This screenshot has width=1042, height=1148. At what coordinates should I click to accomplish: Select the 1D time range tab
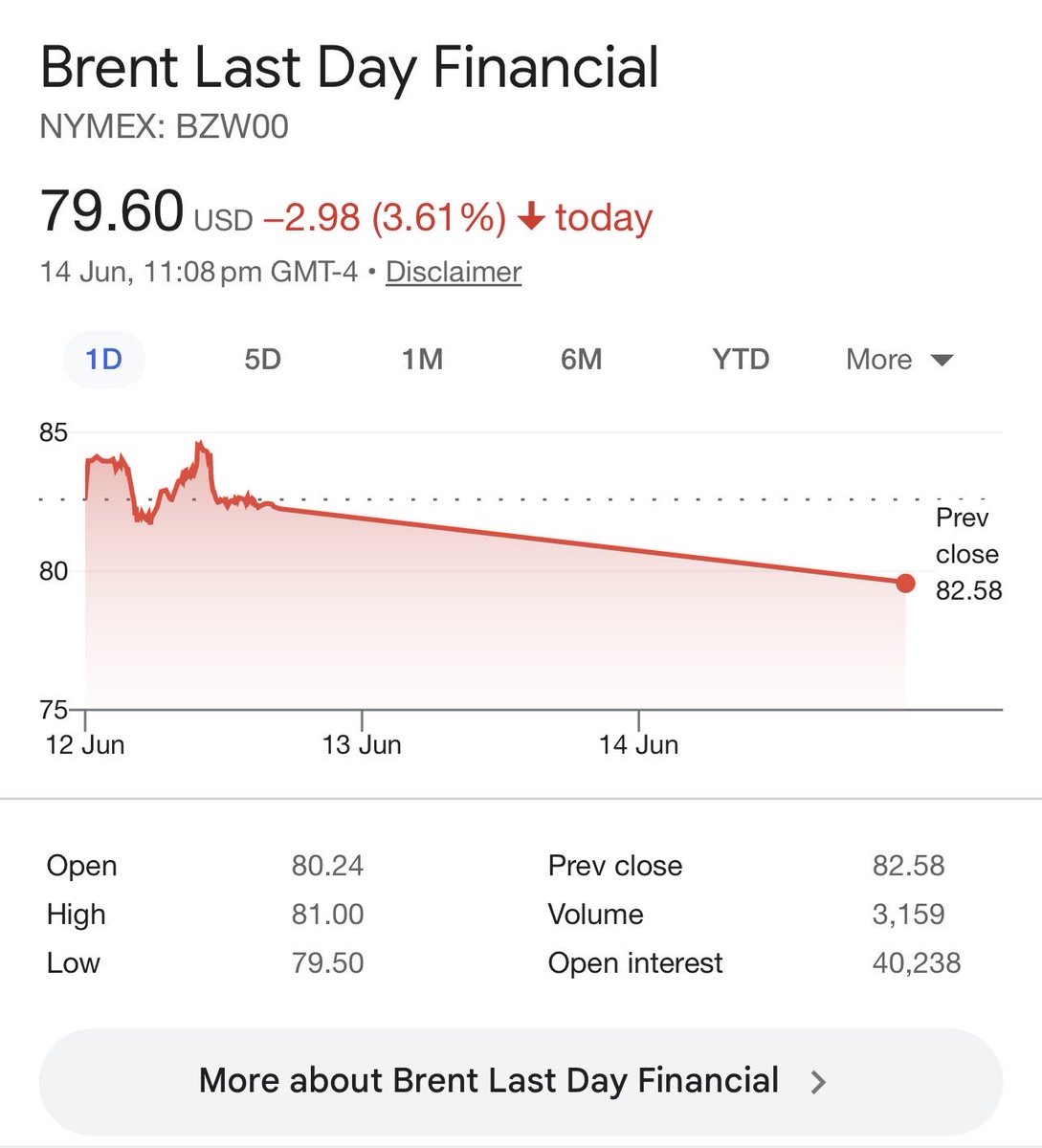pos(103,360)
